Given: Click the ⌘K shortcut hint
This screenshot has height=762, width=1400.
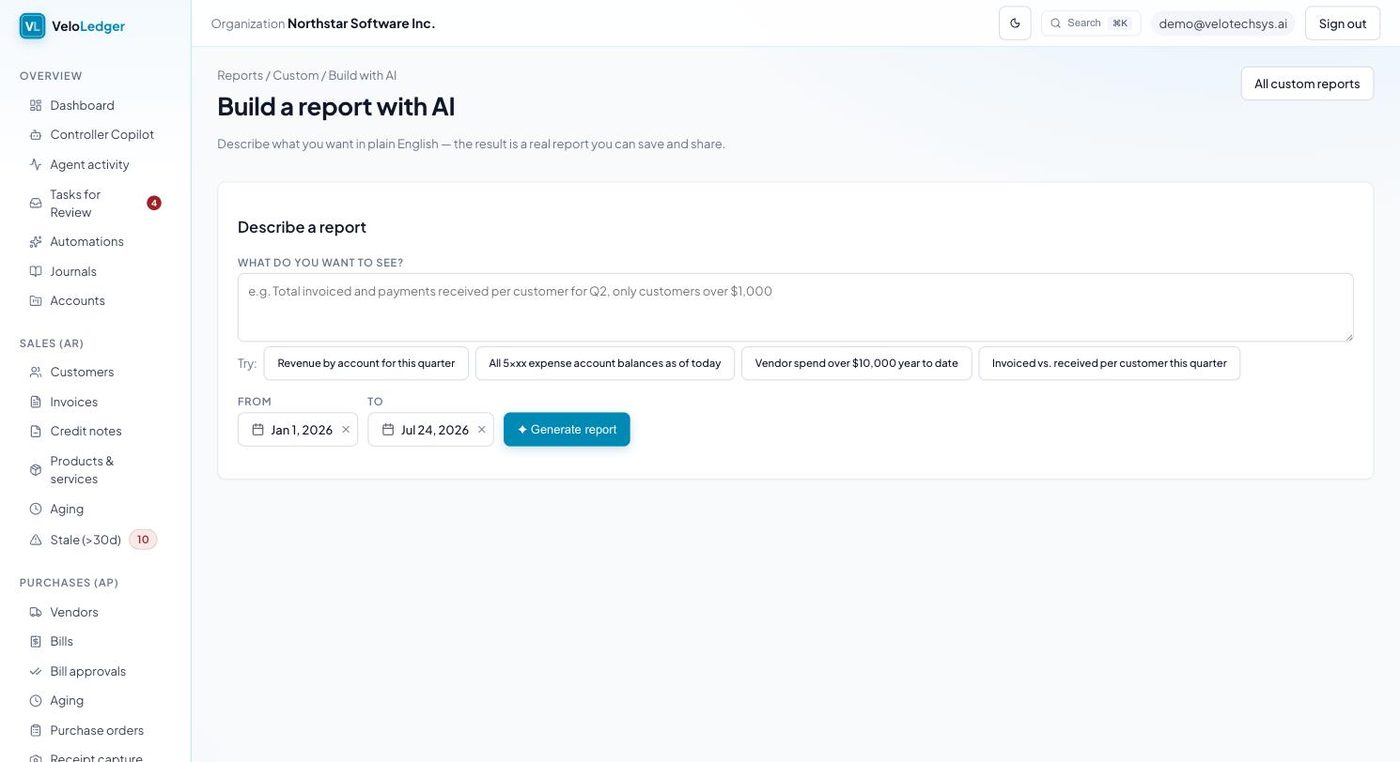Looking at the screenshot, I should click(1120, 23).
